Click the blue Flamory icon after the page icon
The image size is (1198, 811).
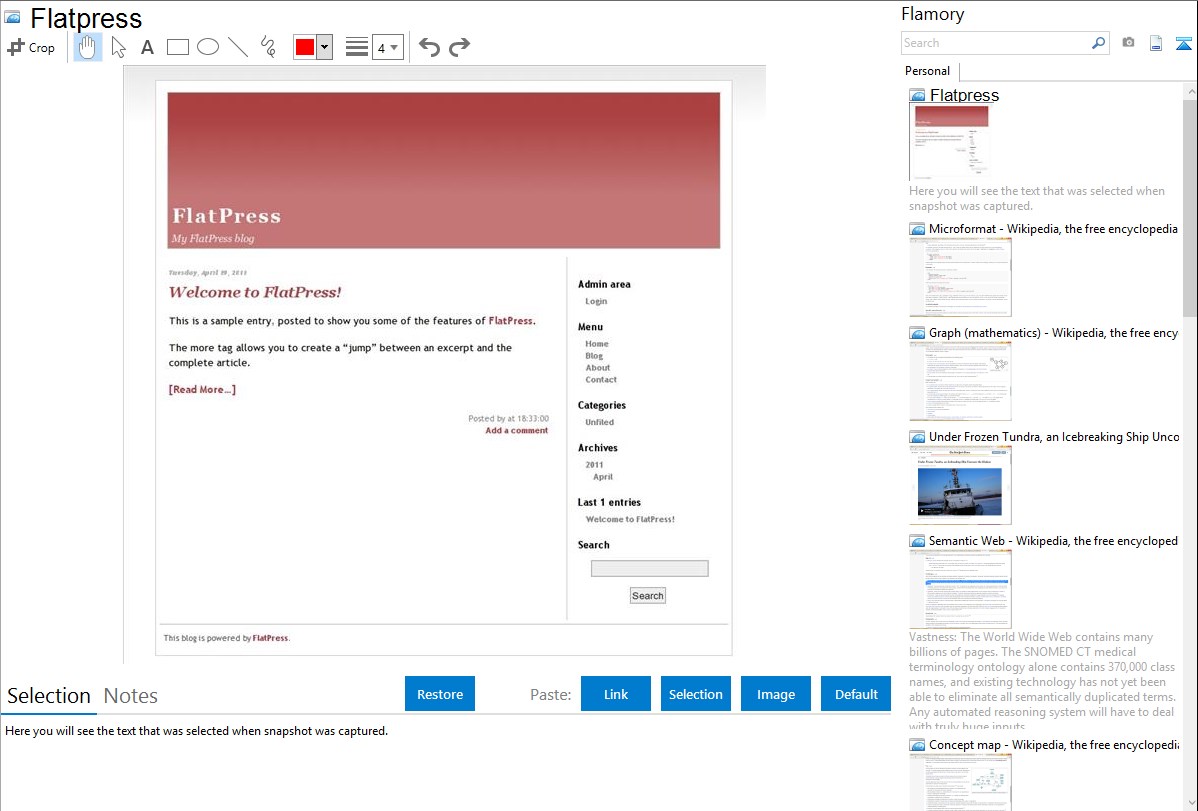click(1183, 43)
